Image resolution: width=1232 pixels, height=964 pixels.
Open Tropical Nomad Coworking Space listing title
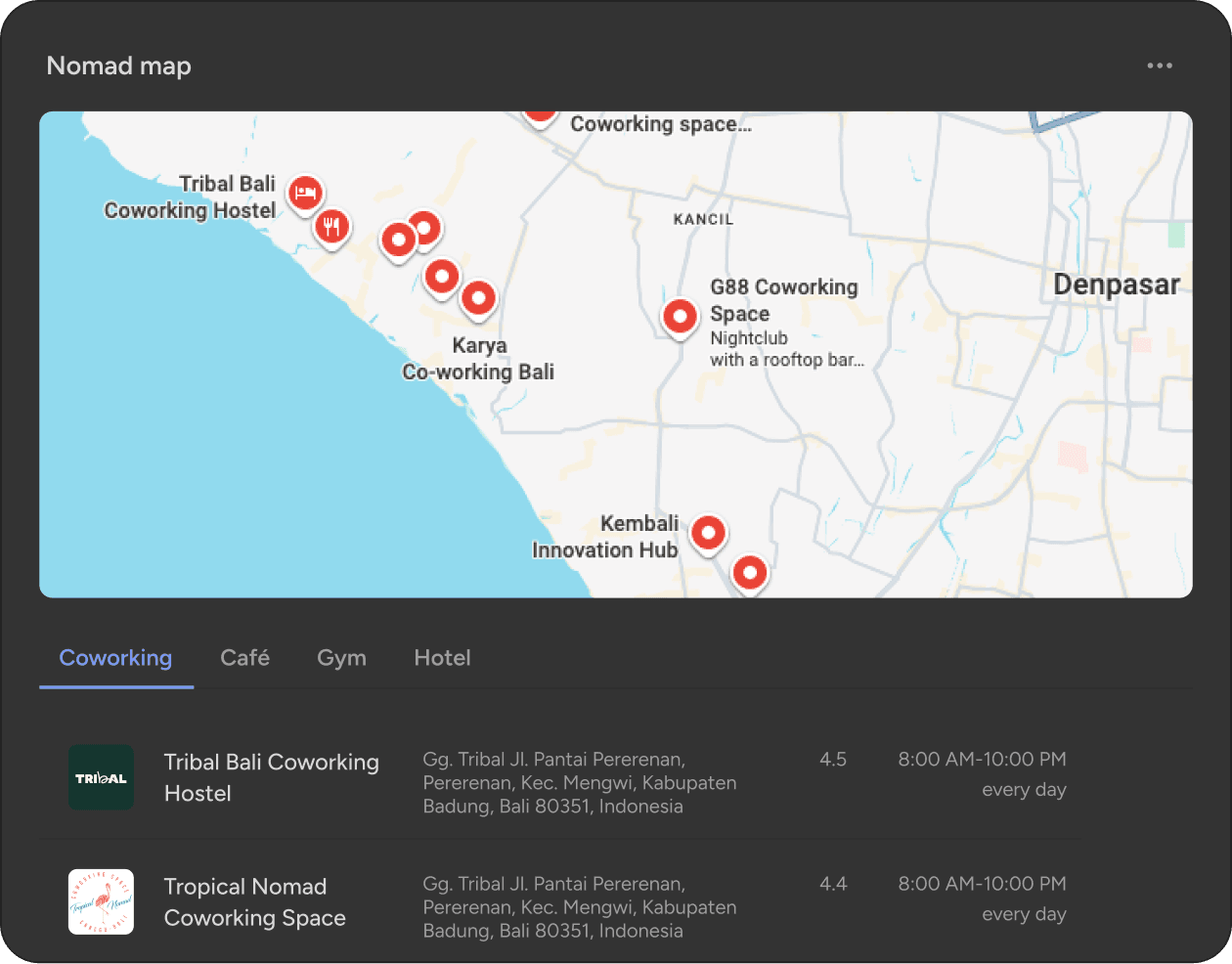click(254, 901)
